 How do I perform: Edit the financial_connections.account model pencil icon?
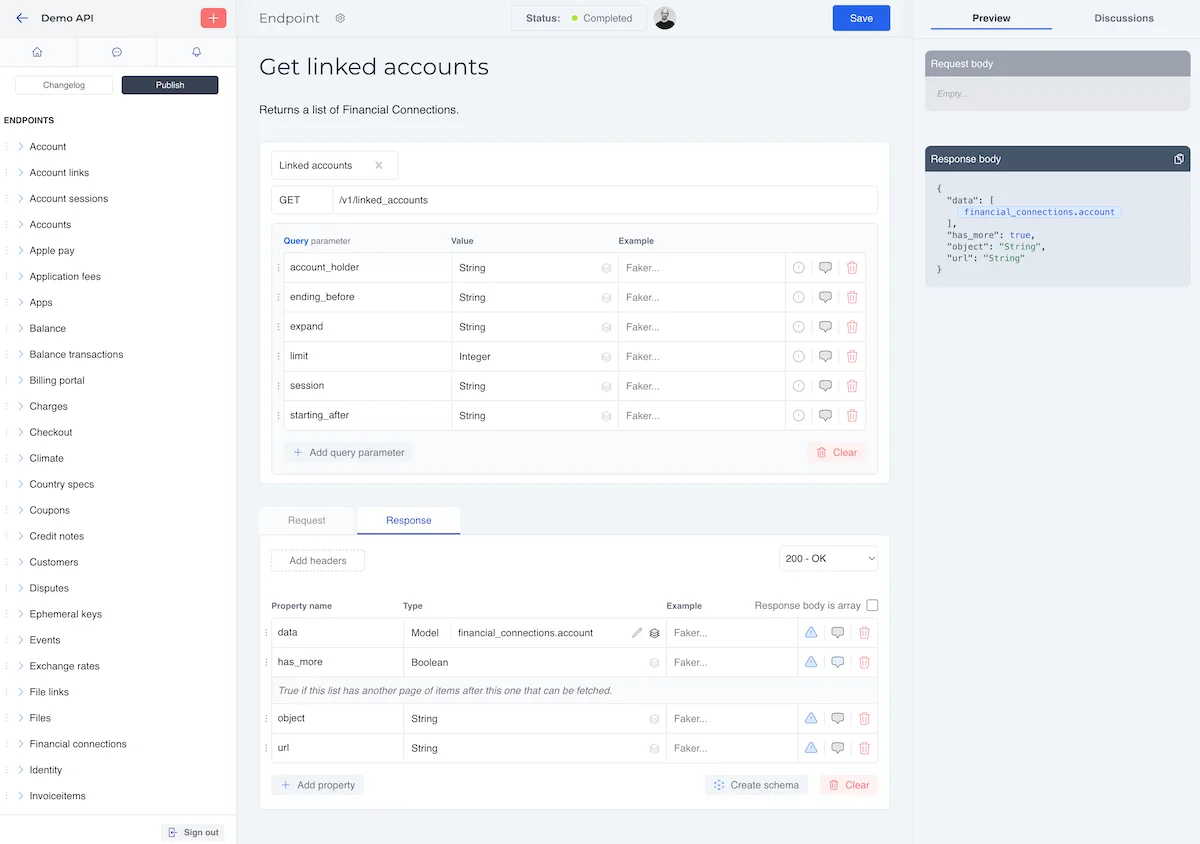(x=637, y=633)
